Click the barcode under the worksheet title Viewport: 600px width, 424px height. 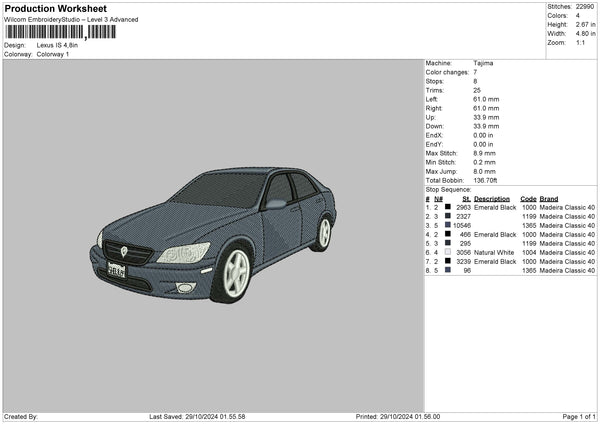pos(59,32)
